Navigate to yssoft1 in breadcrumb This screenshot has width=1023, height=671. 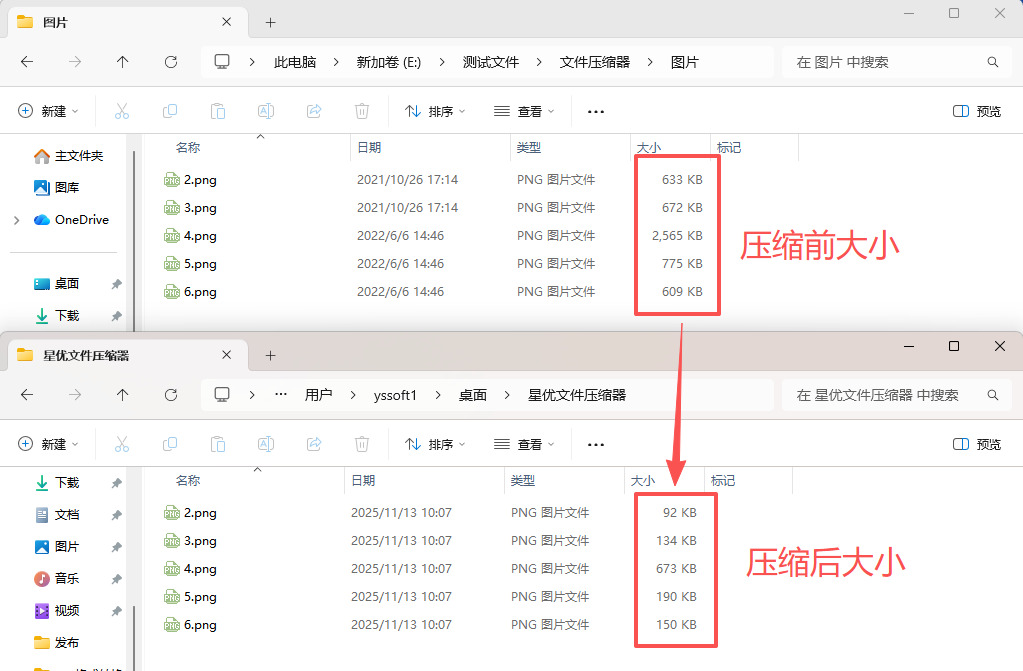[395, 395]
